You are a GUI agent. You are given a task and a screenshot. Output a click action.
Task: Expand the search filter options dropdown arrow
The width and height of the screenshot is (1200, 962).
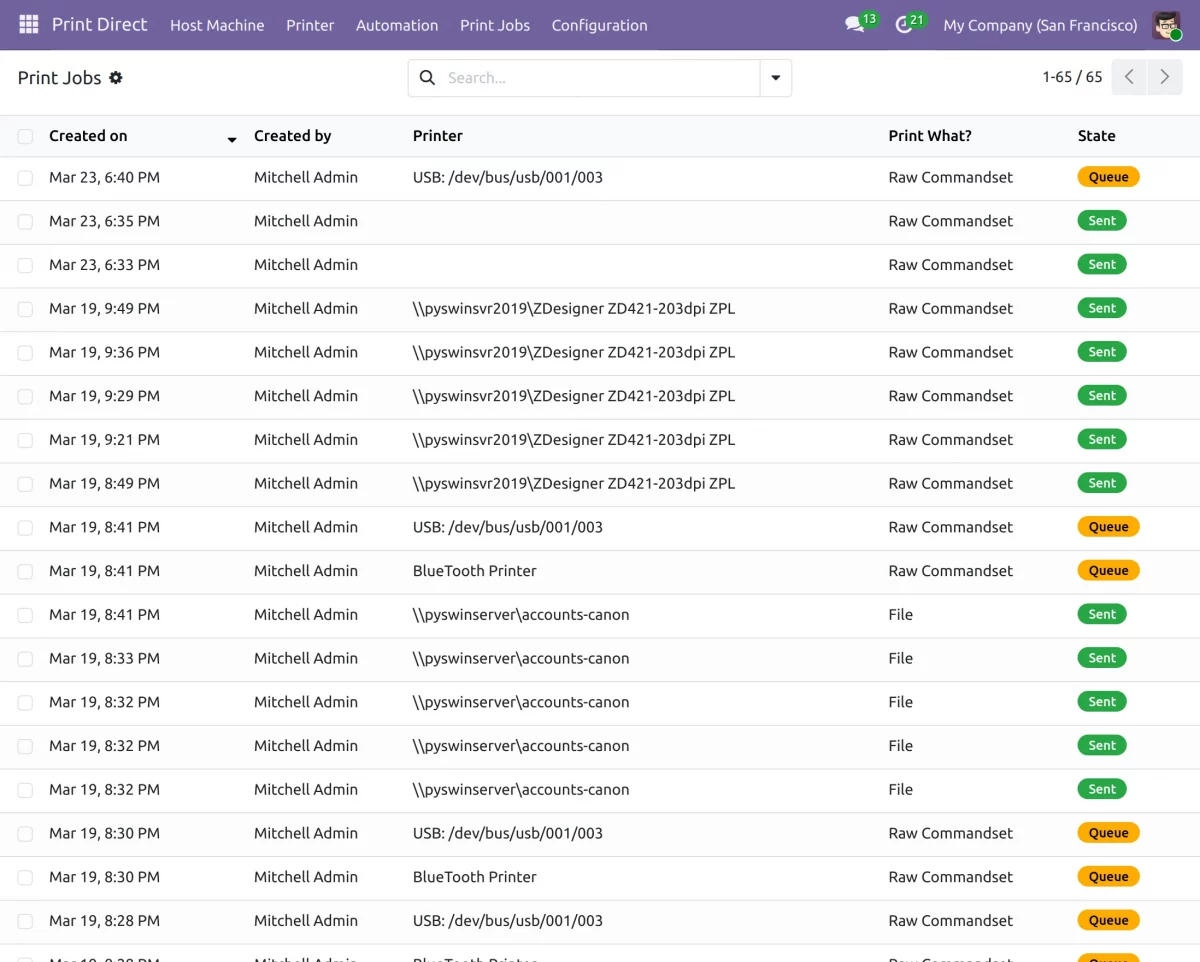pyautogui.click(x=775, y=78)
